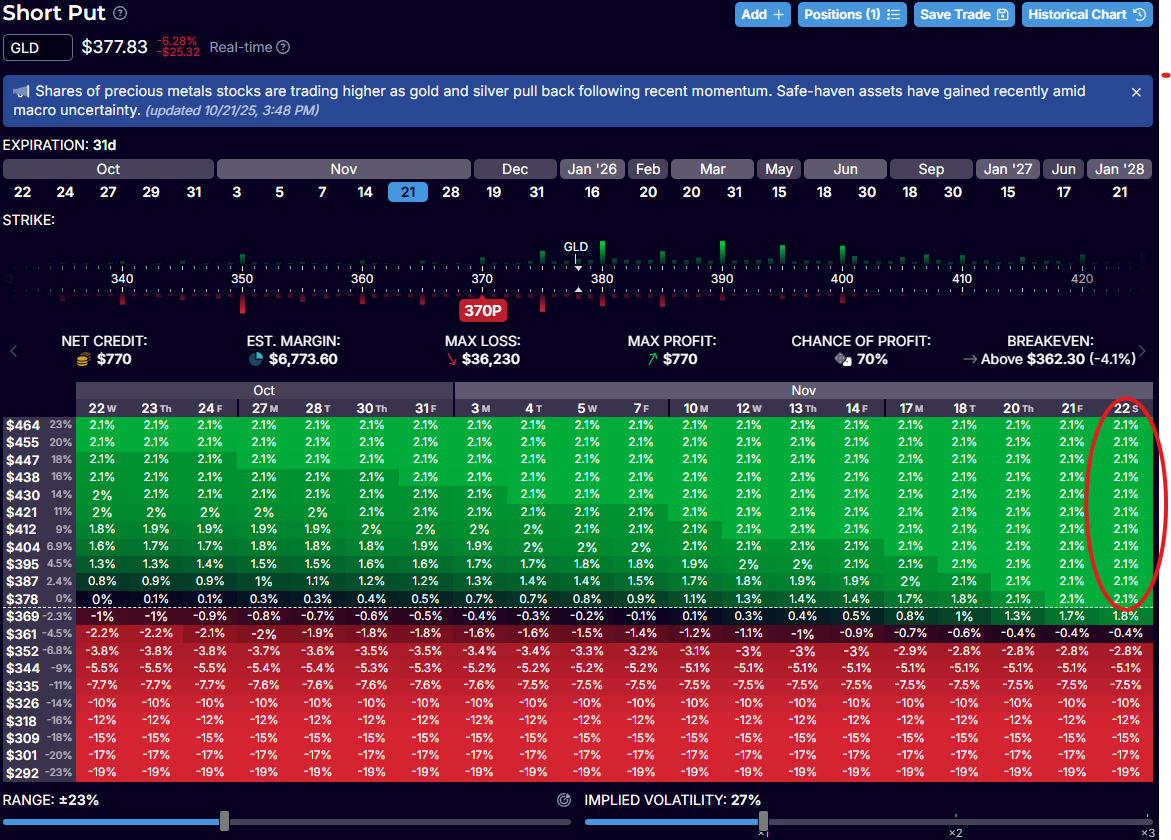The height and width of the screenshot is (840, 1171).
Task: Open the Historical Chart view
Action: coord(1087,15)
